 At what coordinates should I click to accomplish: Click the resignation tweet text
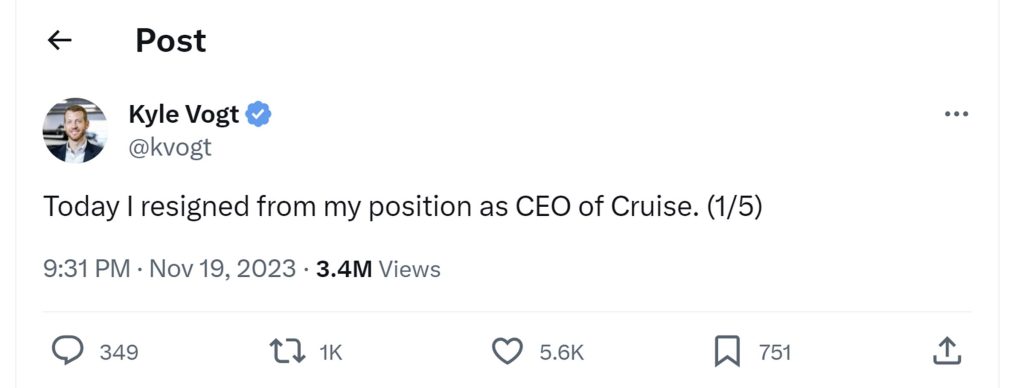coord(403,208)
